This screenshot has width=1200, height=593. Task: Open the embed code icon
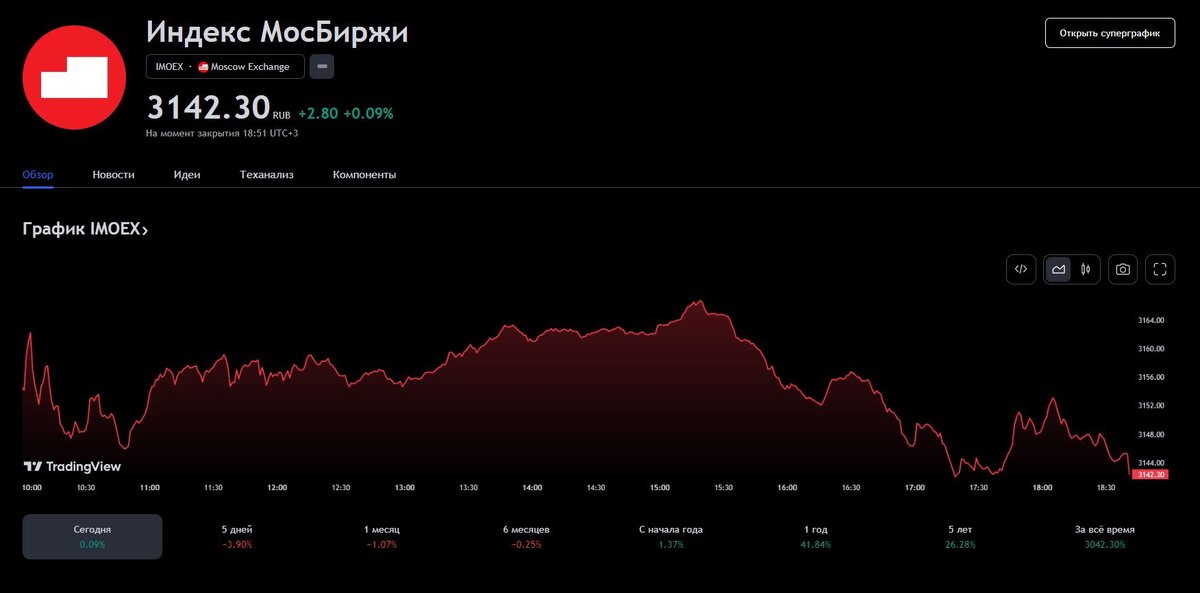[1021, 269]
